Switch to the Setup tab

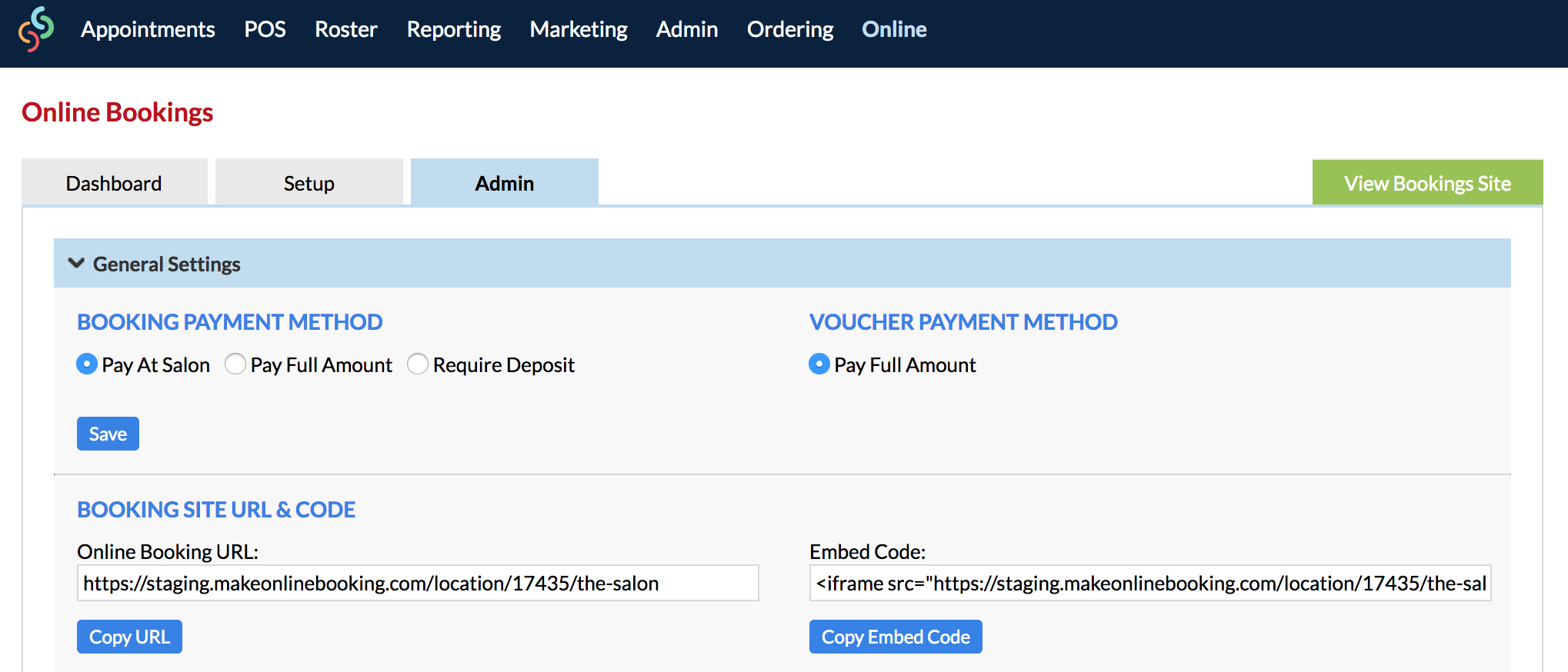[x=309, y=182]
